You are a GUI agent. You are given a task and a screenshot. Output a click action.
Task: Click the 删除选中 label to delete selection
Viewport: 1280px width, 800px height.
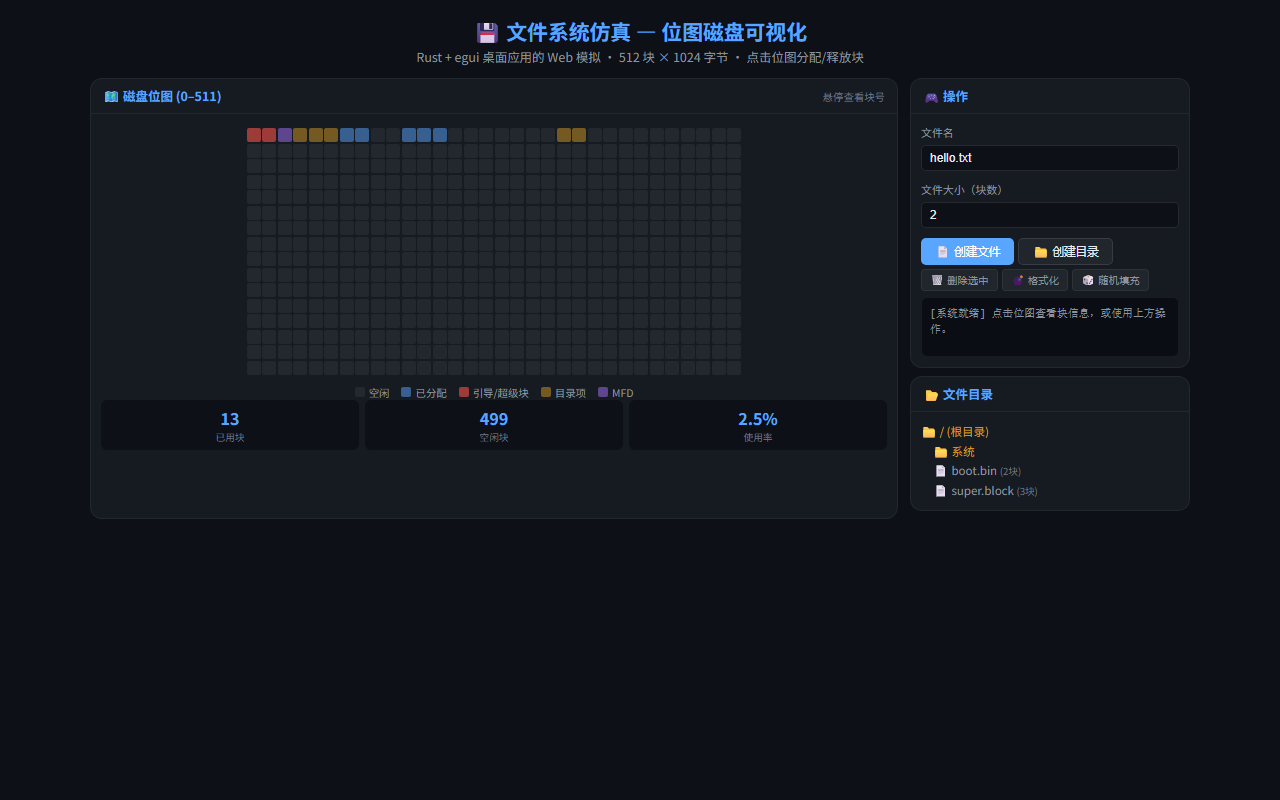point(967,281)
